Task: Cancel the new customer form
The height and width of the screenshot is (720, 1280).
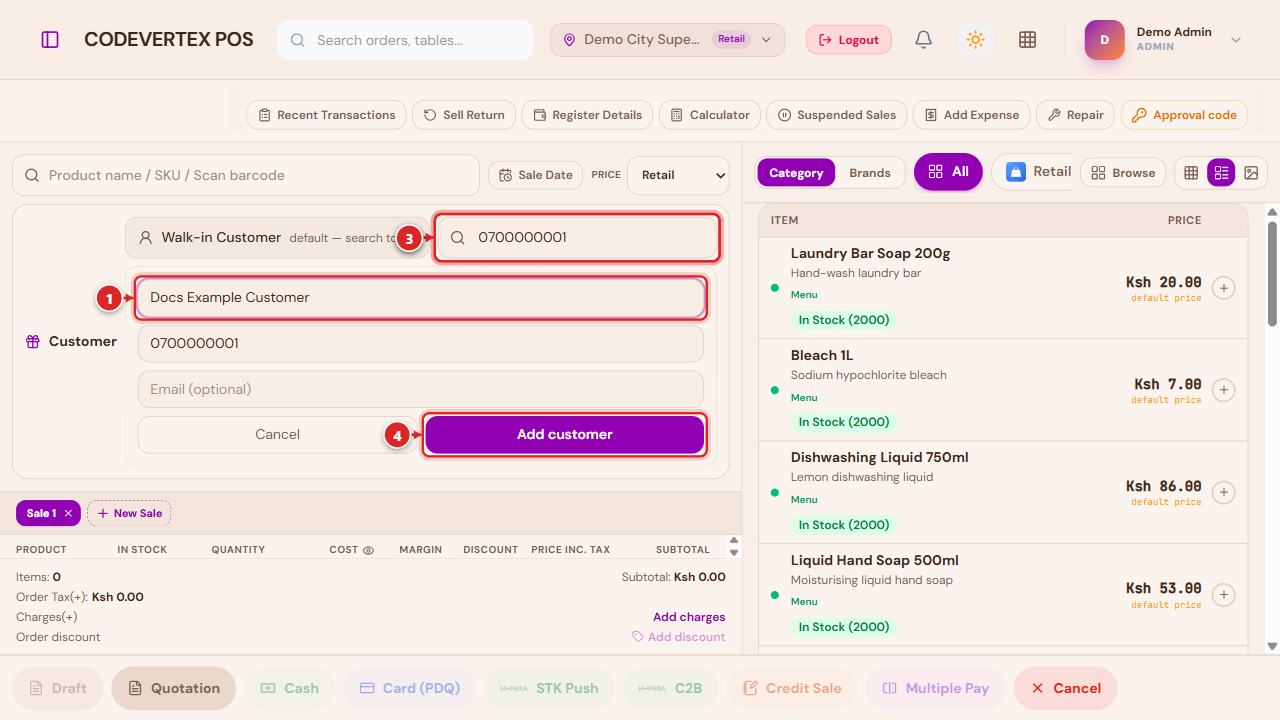Action: pos(277,434)
